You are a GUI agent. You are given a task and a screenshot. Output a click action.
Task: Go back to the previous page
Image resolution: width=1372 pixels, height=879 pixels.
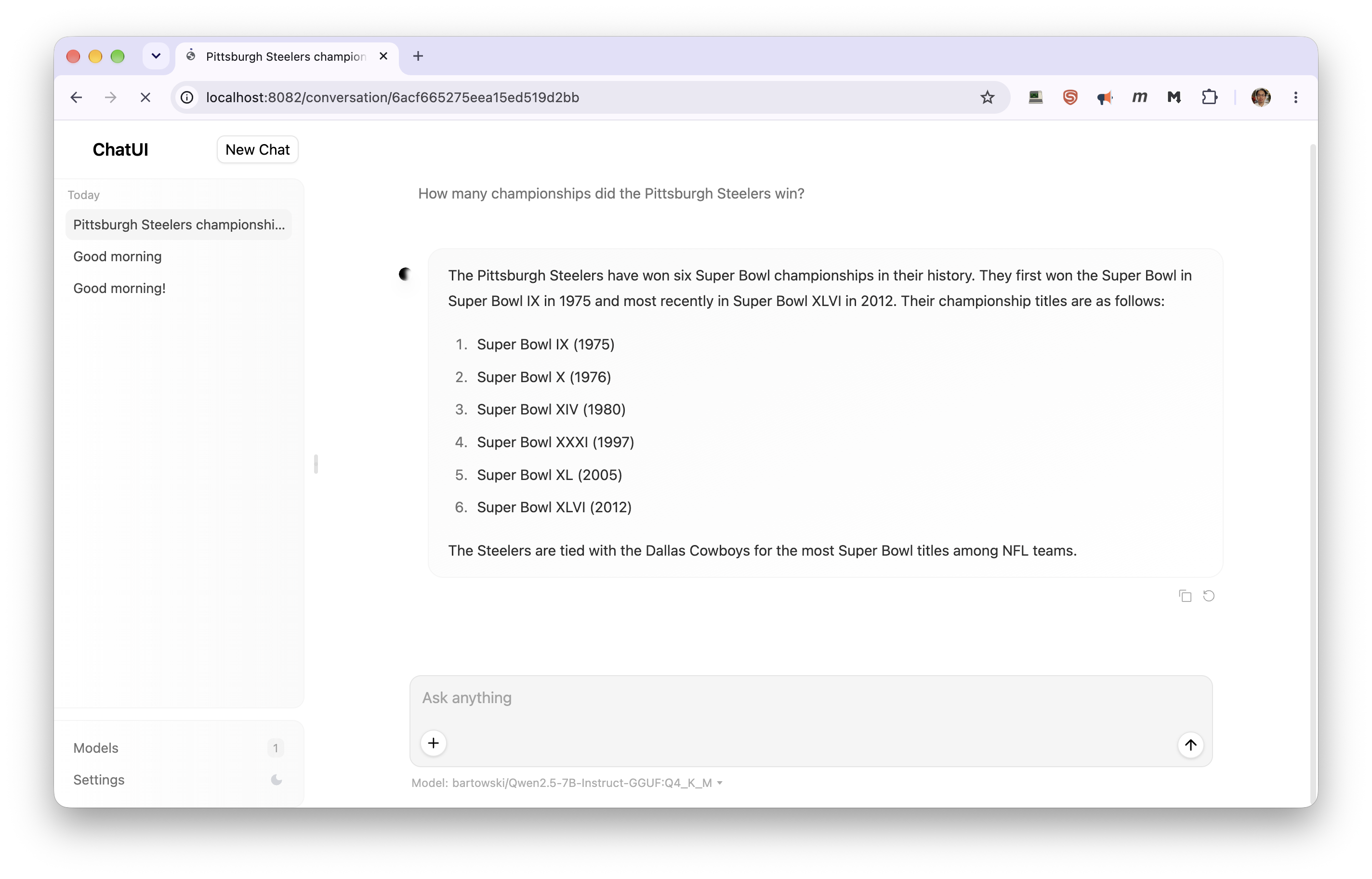tap(77, 98)
